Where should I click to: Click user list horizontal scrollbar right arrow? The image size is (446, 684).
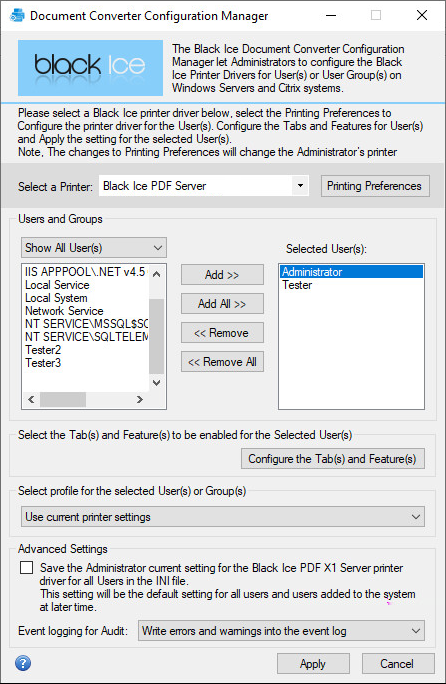pos(140,399)
